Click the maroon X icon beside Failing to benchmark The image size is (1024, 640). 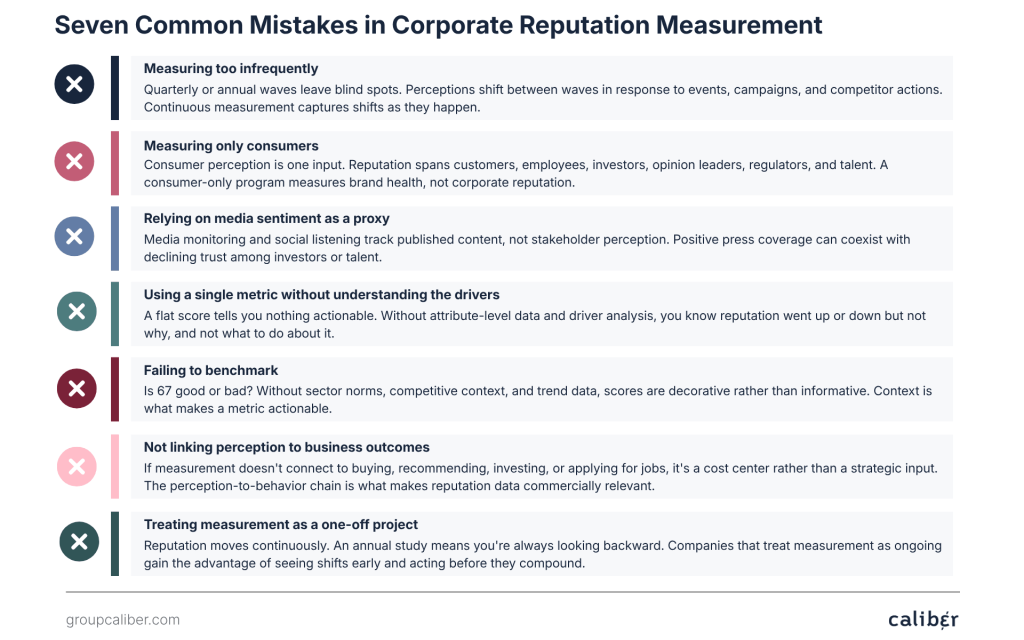coord(76,388)
